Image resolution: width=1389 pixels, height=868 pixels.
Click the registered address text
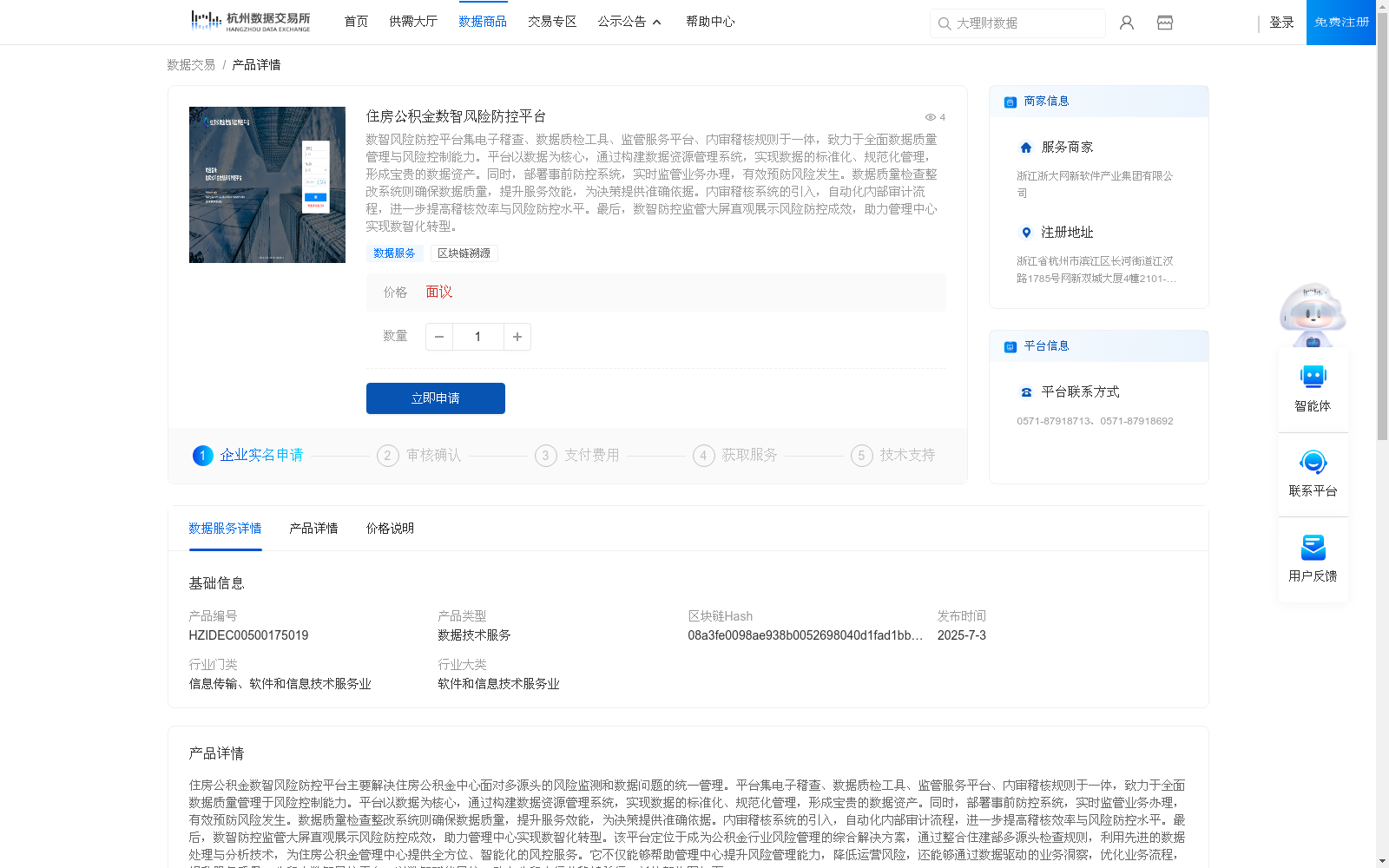[1096, 269]
